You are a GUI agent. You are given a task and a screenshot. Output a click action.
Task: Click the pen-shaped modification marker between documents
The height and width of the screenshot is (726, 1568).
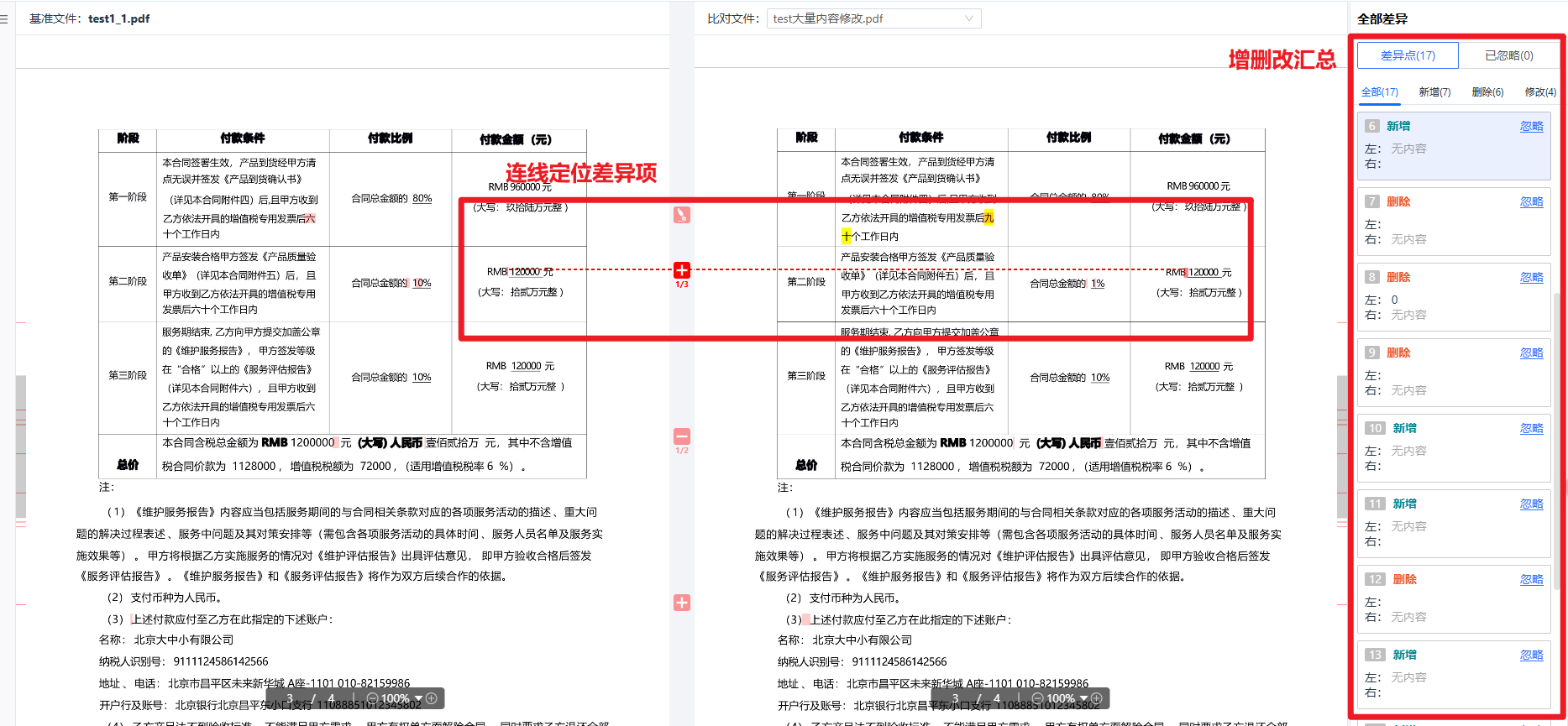[682, 215]
